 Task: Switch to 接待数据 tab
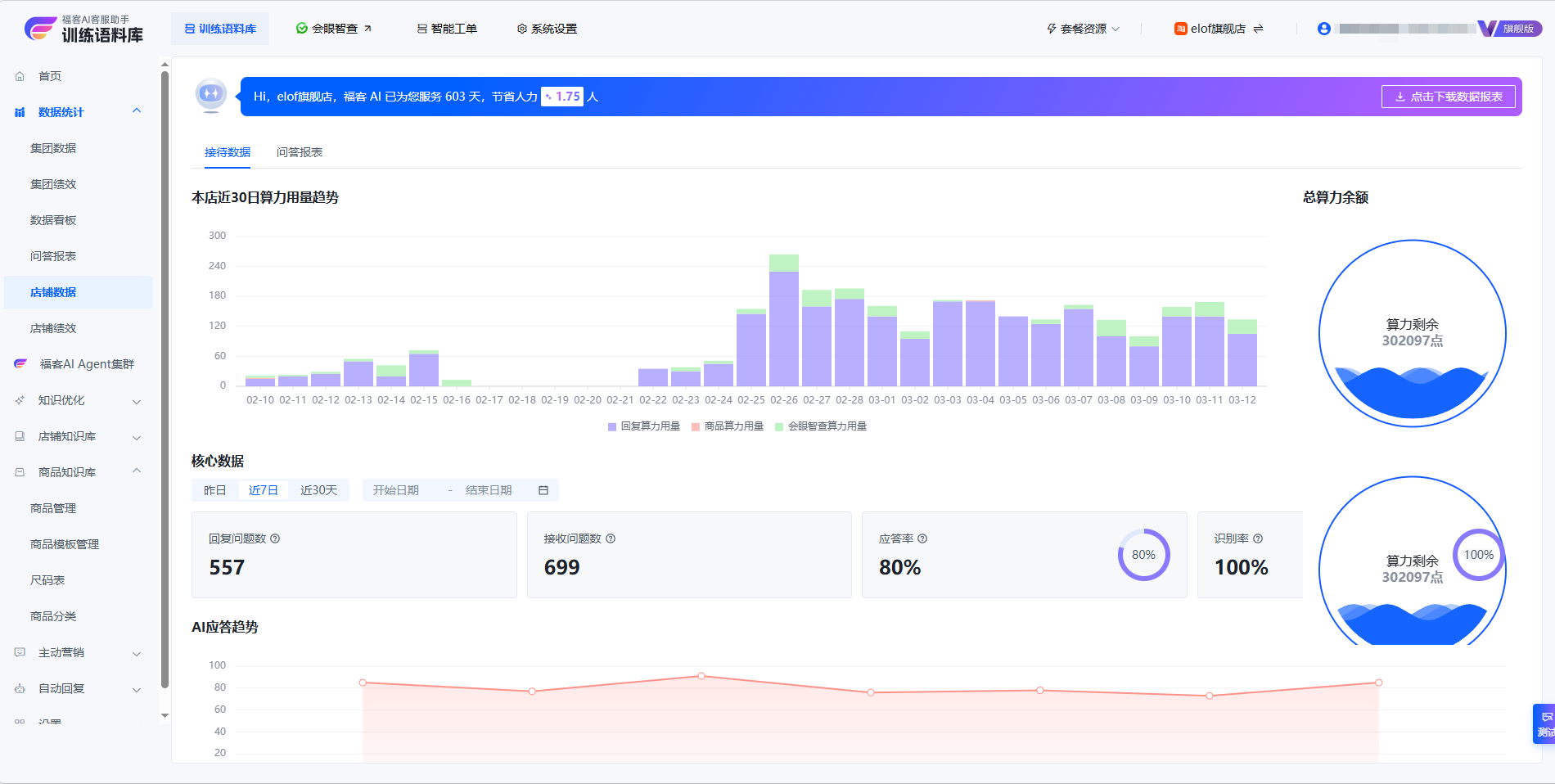click(228, 152)
